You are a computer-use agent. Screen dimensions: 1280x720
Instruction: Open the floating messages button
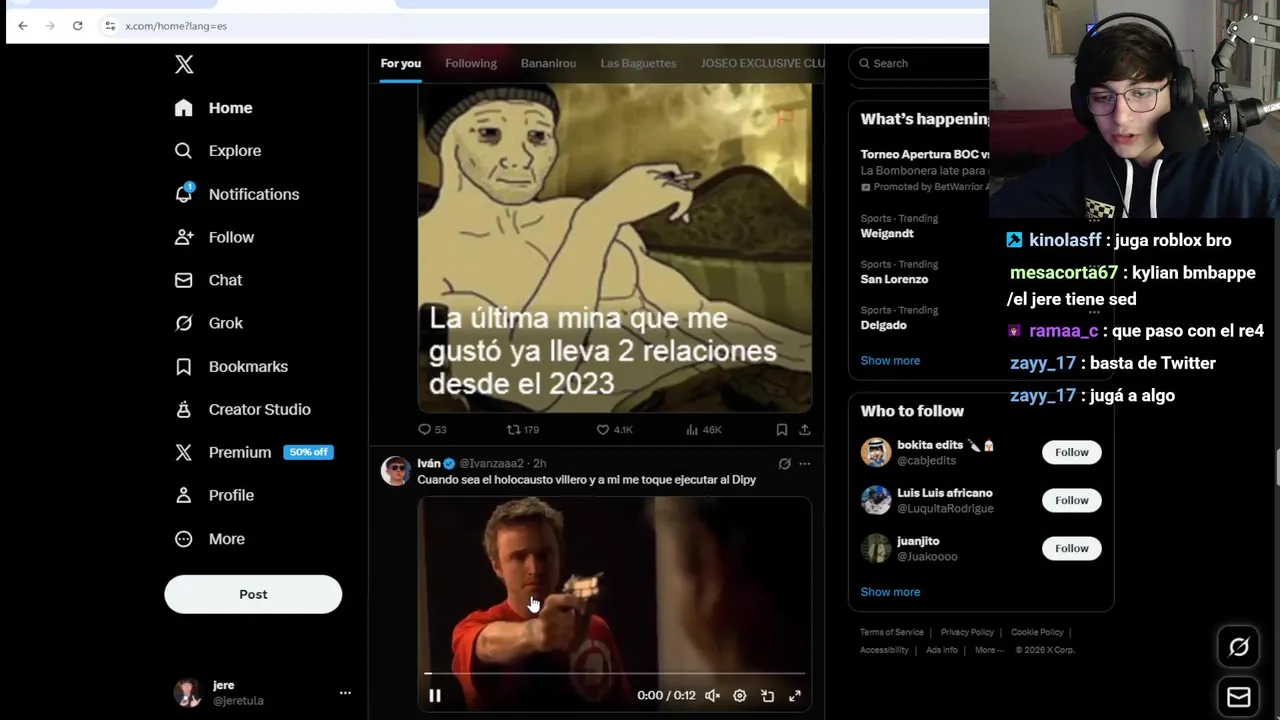coord(1239,697)
